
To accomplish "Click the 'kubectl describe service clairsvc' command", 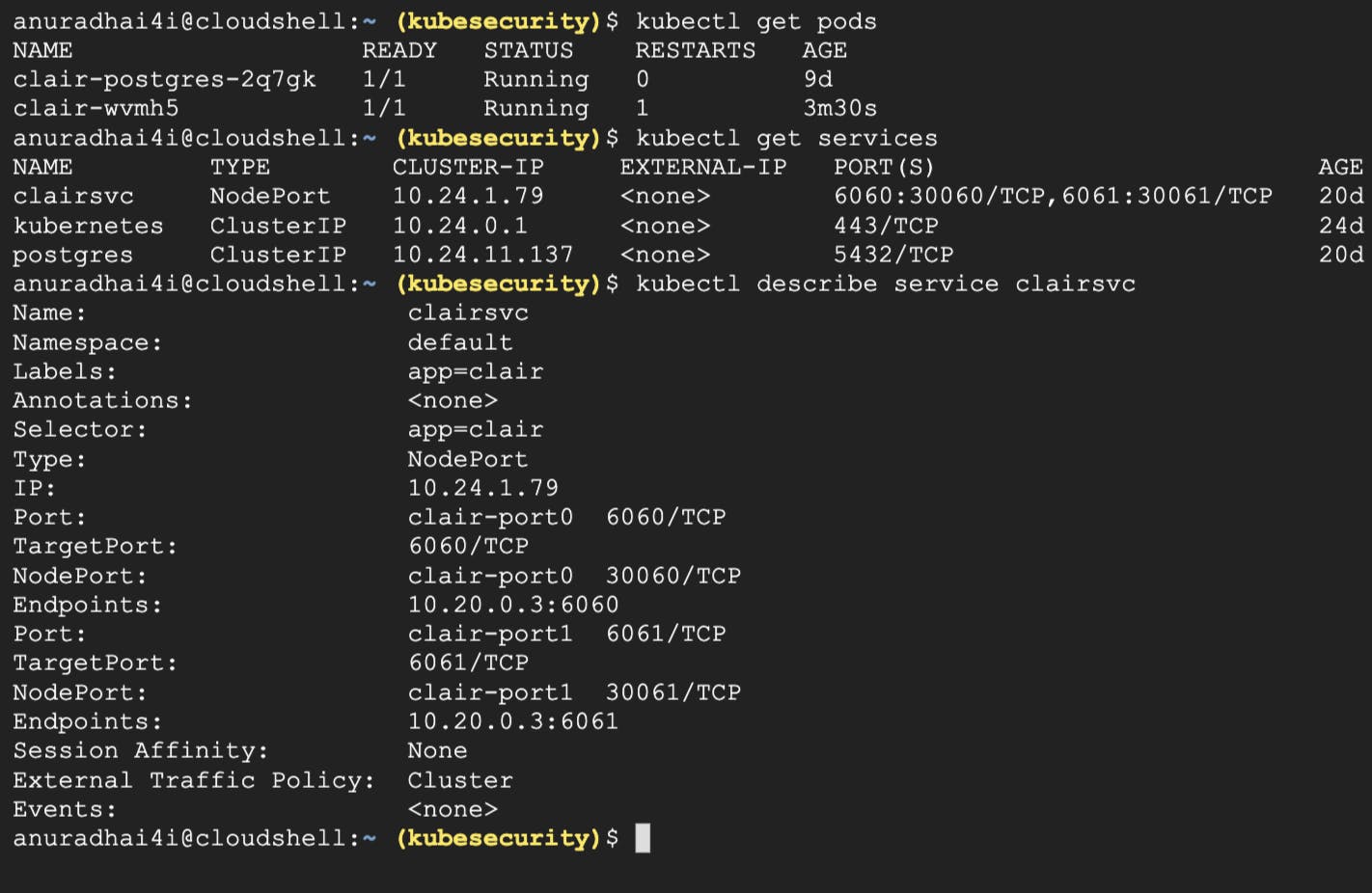I will click(x=886, y=284).
